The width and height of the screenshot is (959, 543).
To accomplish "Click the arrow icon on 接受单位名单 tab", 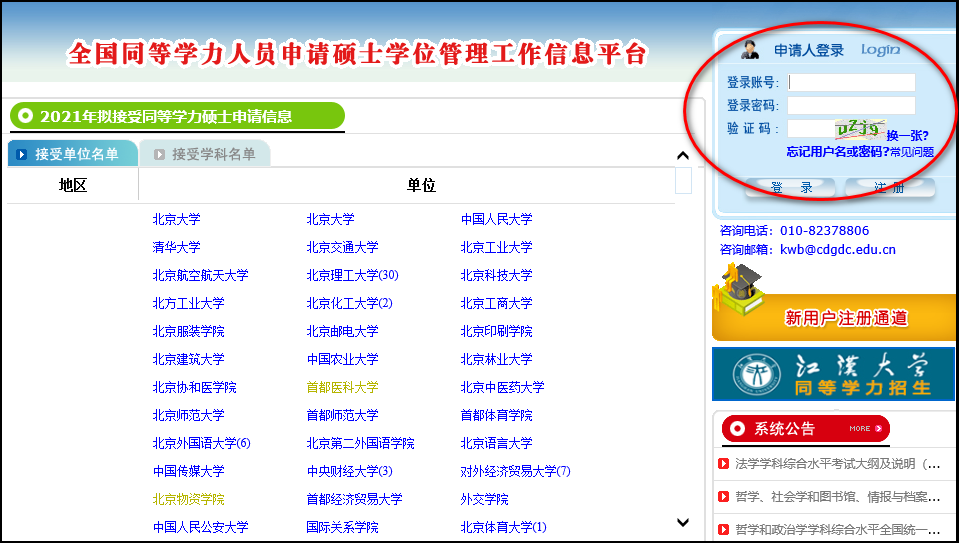I will [21, 154].
